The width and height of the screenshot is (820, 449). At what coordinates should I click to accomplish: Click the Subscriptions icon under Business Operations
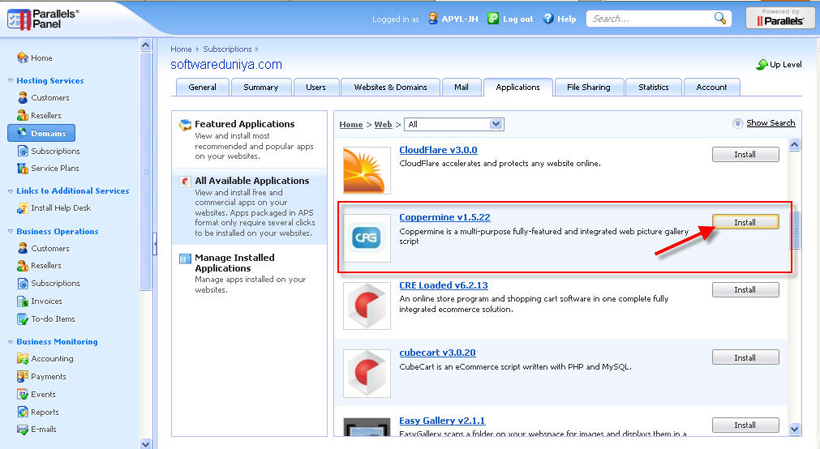coord(22,283)
